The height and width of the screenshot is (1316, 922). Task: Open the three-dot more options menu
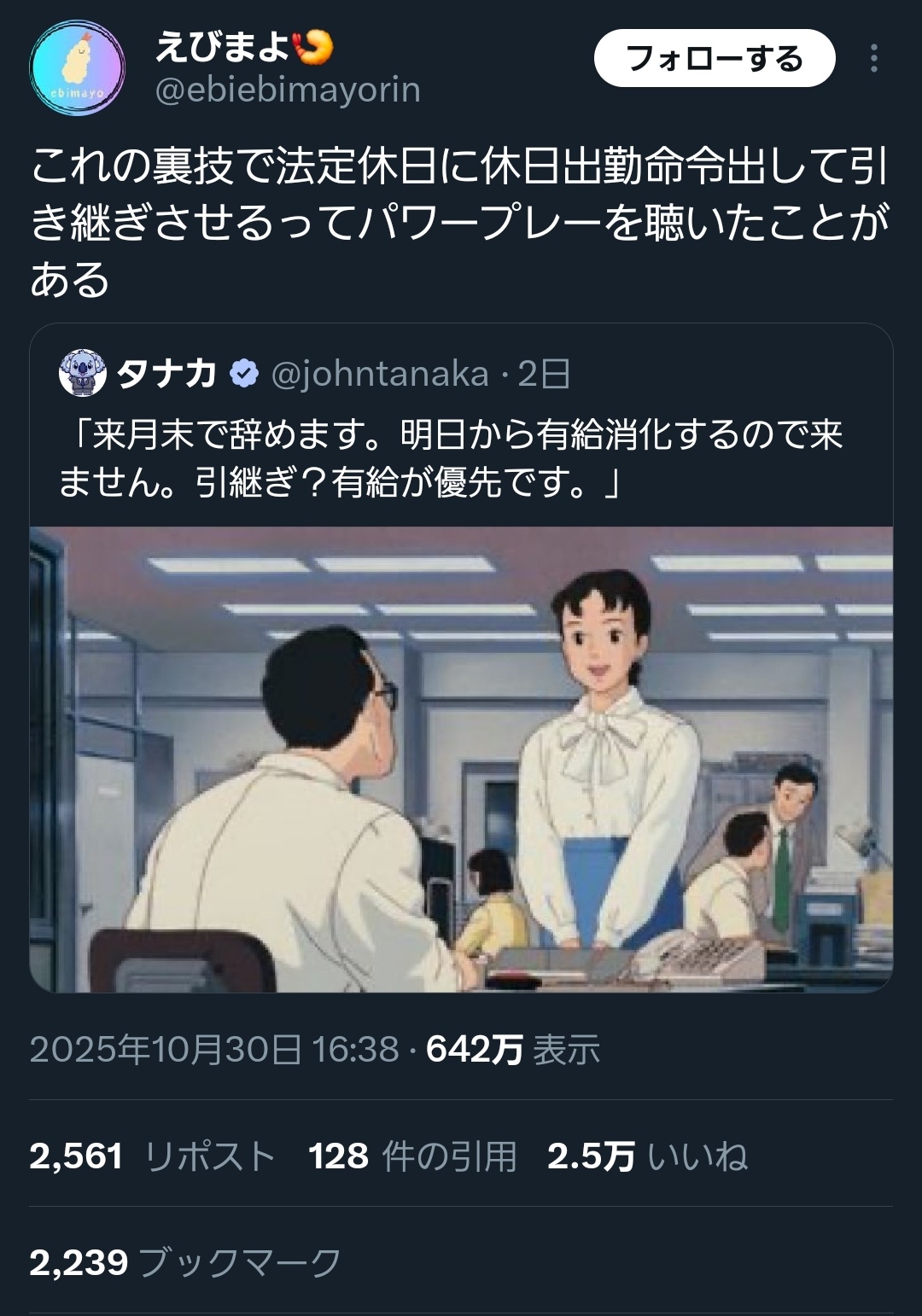[873, 59]
